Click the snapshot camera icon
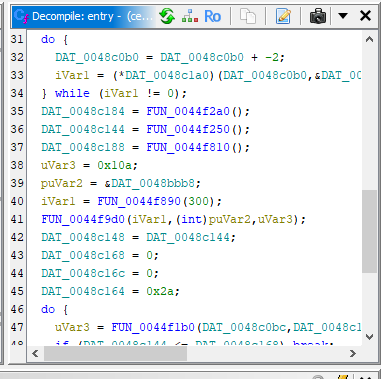Viewport: 381px width, 379px height. point(318,16)
